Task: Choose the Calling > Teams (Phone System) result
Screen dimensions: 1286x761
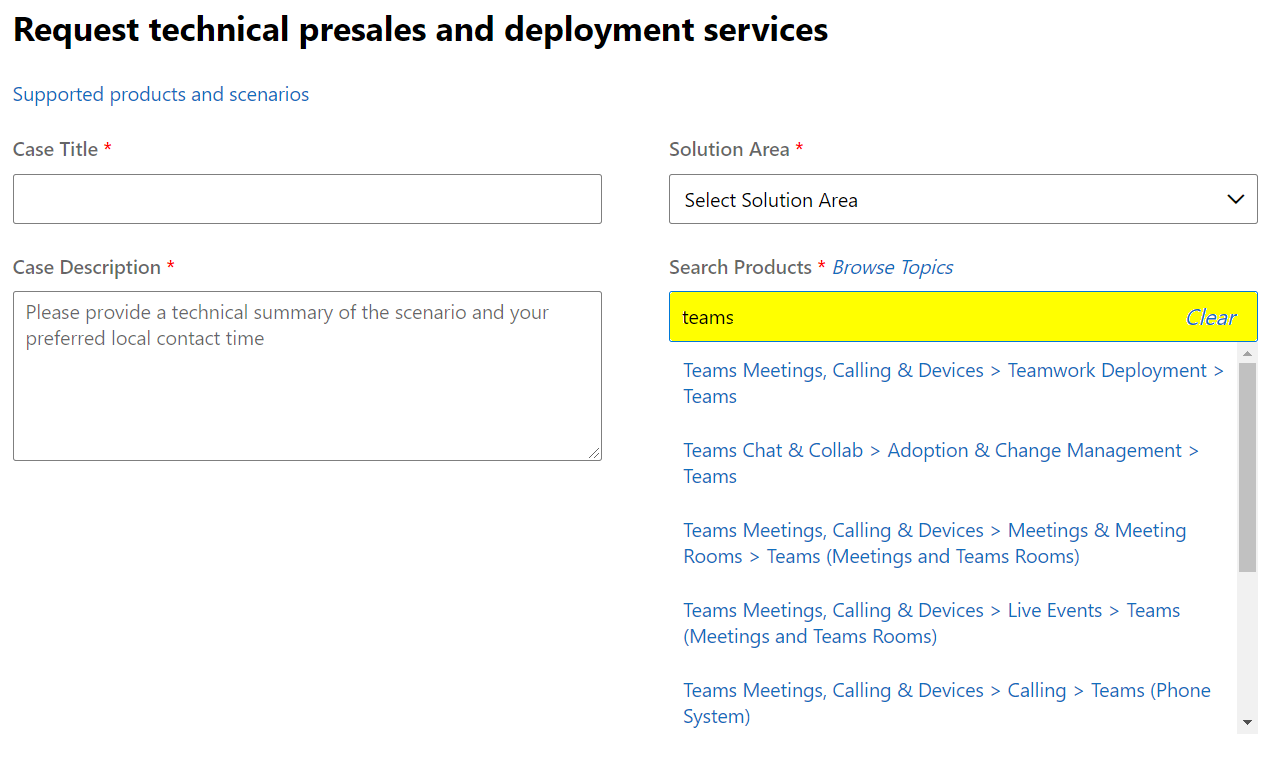Action: click(x=946, y=703)
